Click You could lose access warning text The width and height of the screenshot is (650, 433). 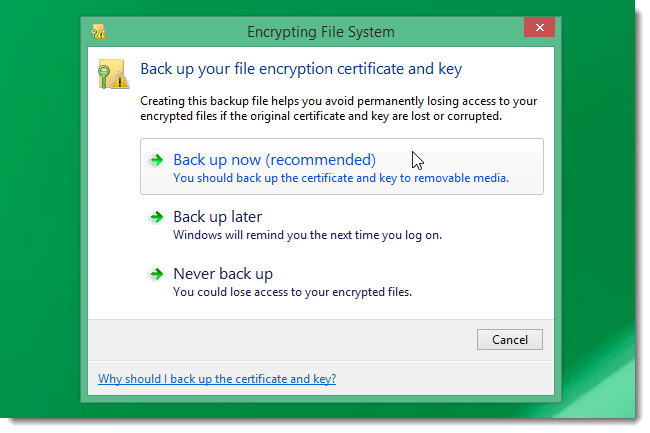point(292,293)
